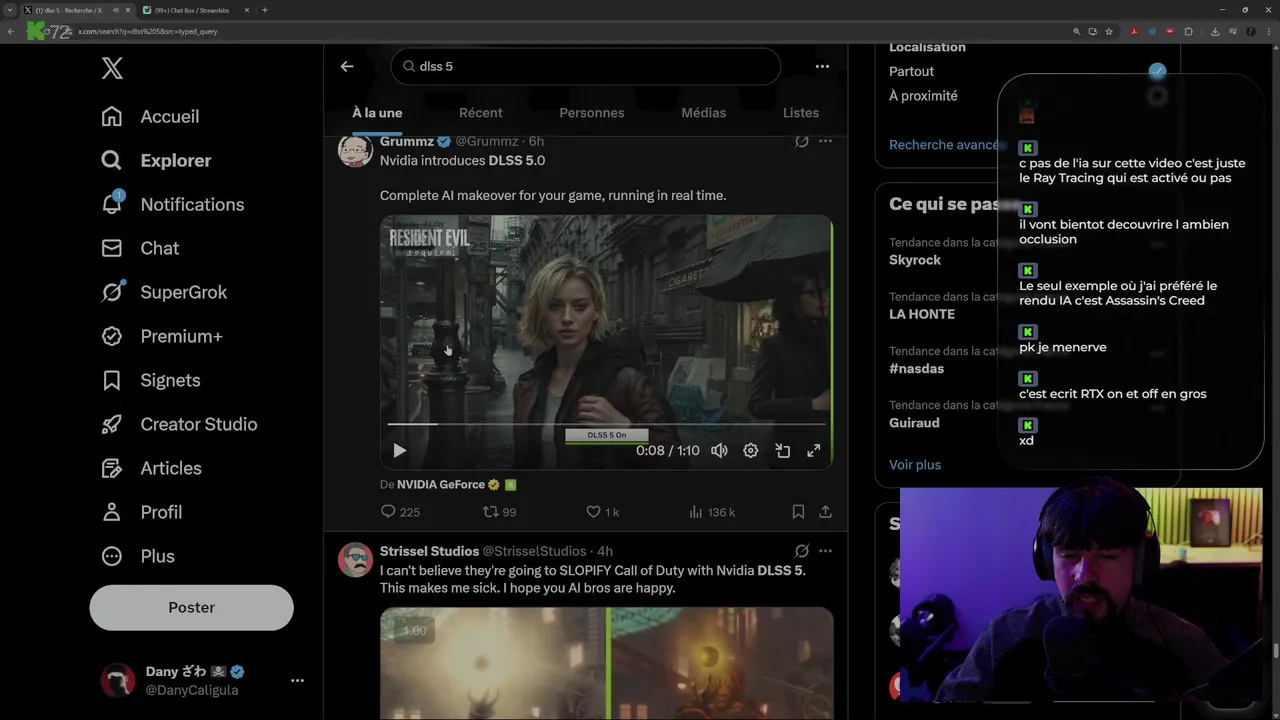Click Strissel Studios author name
The height and width of the screenshot is (720, 1280).
[x=429, y=551]
